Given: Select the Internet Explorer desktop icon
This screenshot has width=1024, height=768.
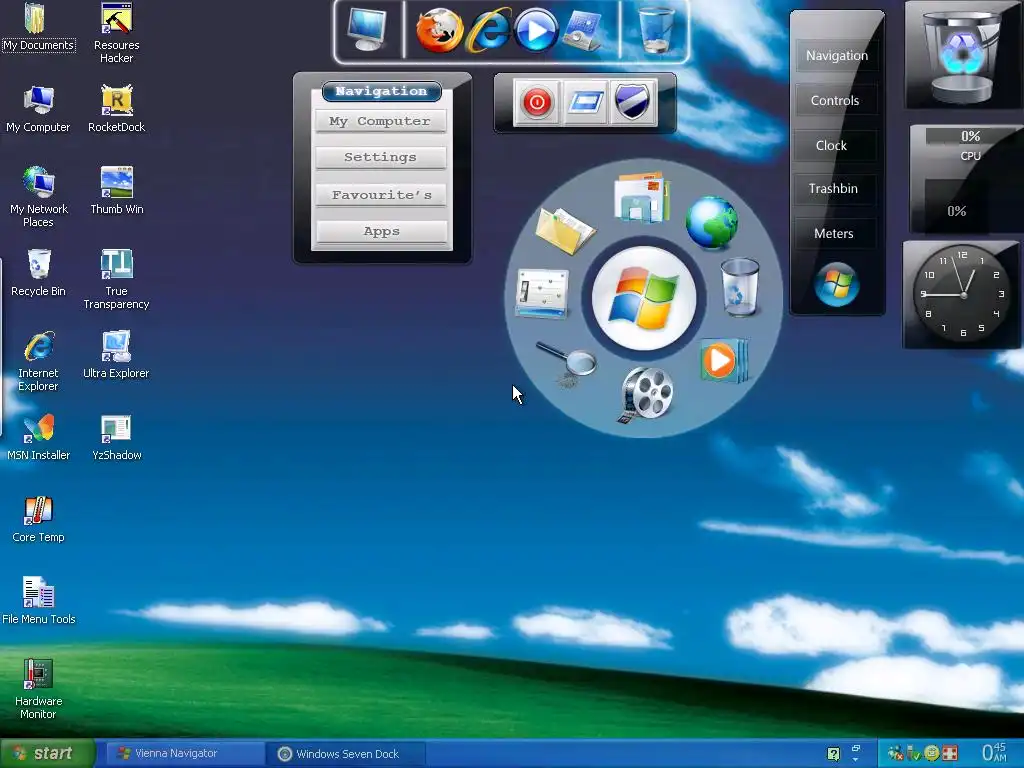Looking at the screenshot, I should pyautogui.click(x=38, y=361).
